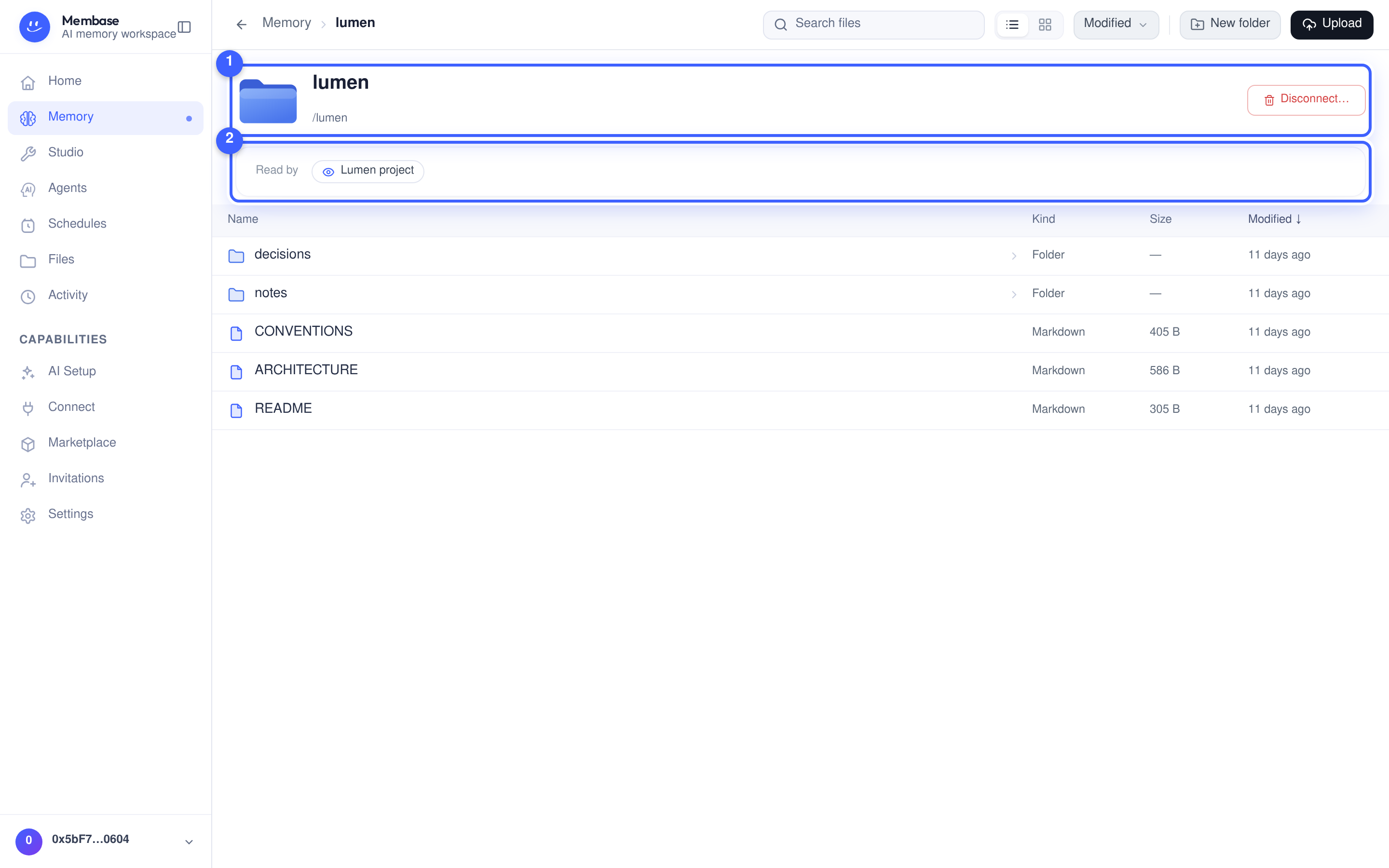Screen dimensions: 1389x868
Task: Expand the wallet account chevron
Action: point(189,841)
